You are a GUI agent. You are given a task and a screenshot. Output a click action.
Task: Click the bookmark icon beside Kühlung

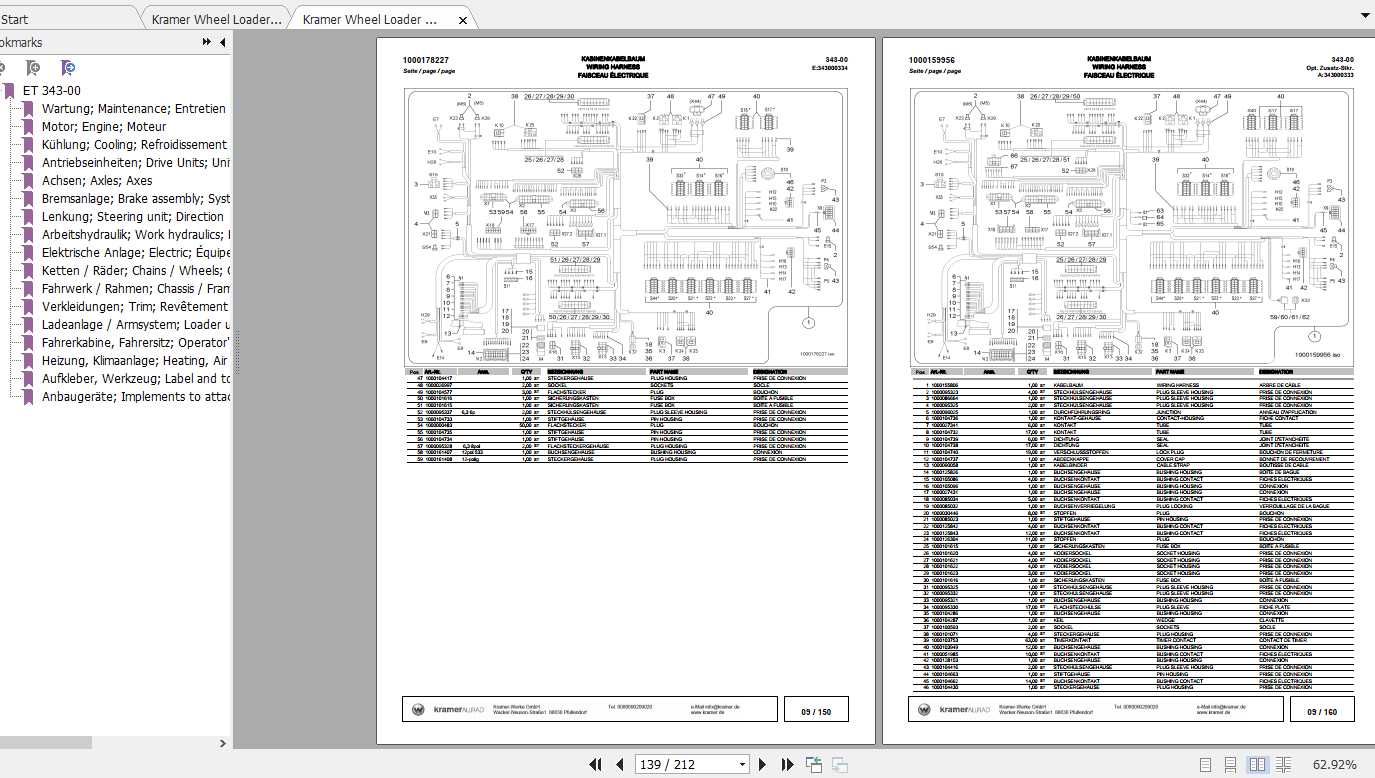click(29, 145)
